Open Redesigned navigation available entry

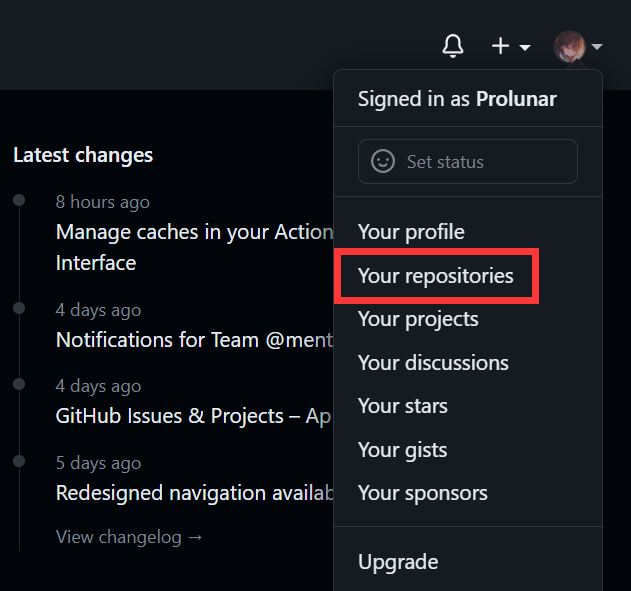tap(194, 493)
